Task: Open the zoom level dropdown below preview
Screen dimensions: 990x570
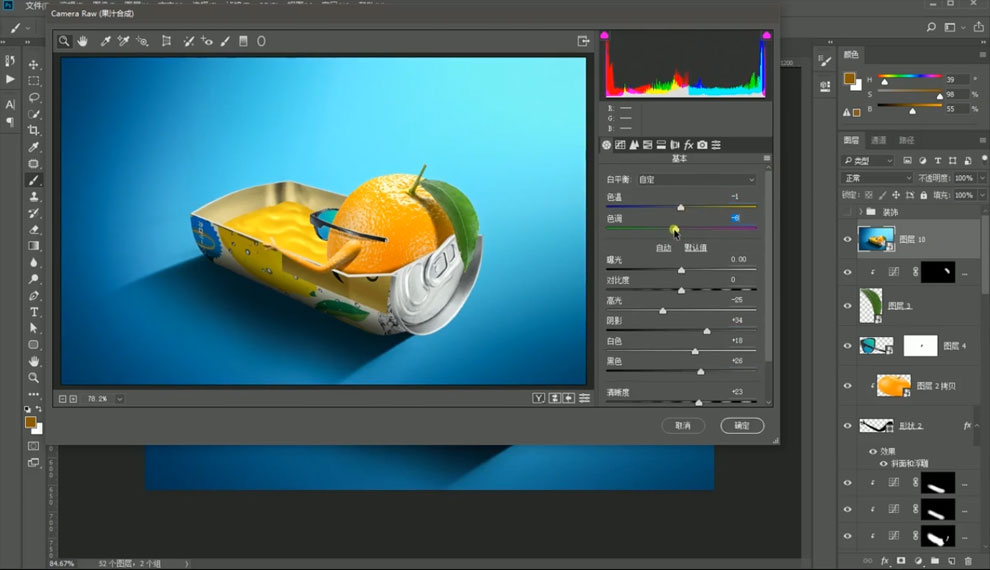Action: [119, 399]
